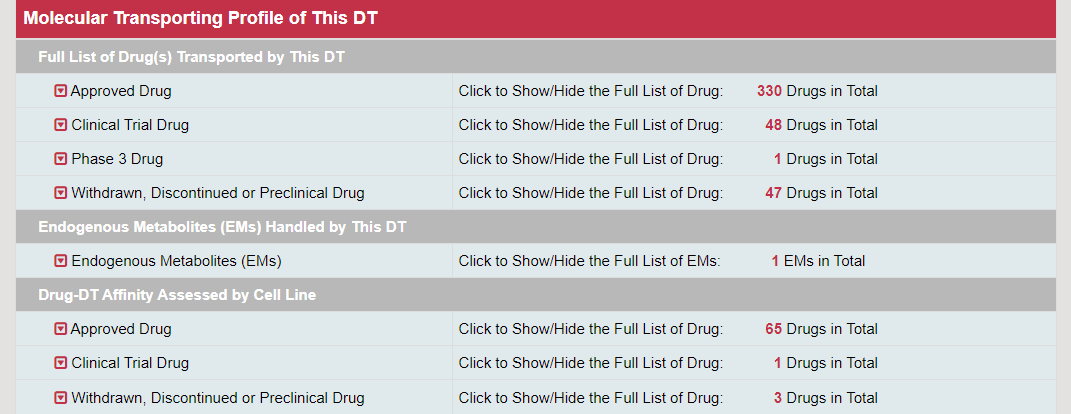This screenshot has width=1071, height=414.
Task: Click red arrow icon beside Endogenous Metabolites (EMs)
Action: click(x=61, y=261)
